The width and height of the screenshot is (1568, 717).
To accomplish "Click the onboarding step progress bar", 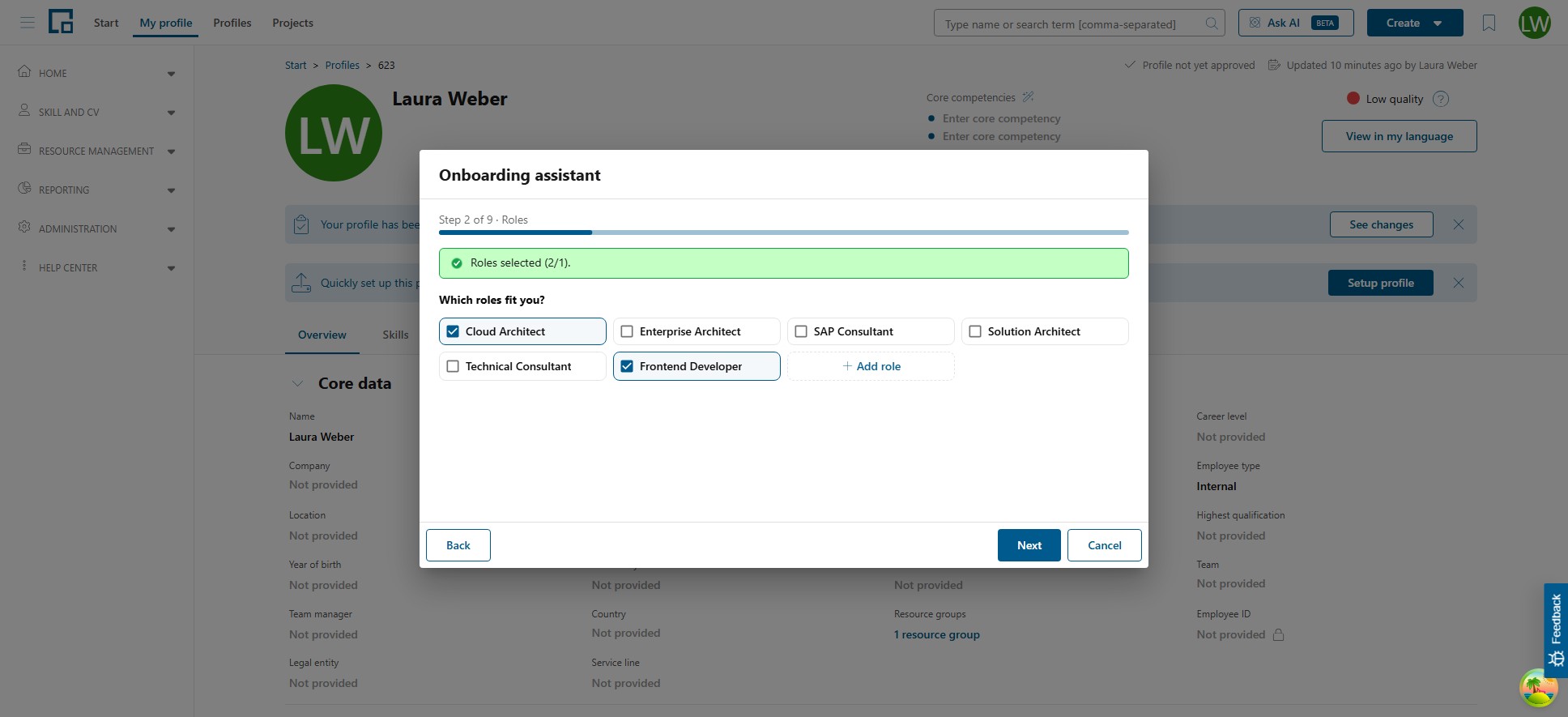I will pyautogui.click(x=784, y=233).
